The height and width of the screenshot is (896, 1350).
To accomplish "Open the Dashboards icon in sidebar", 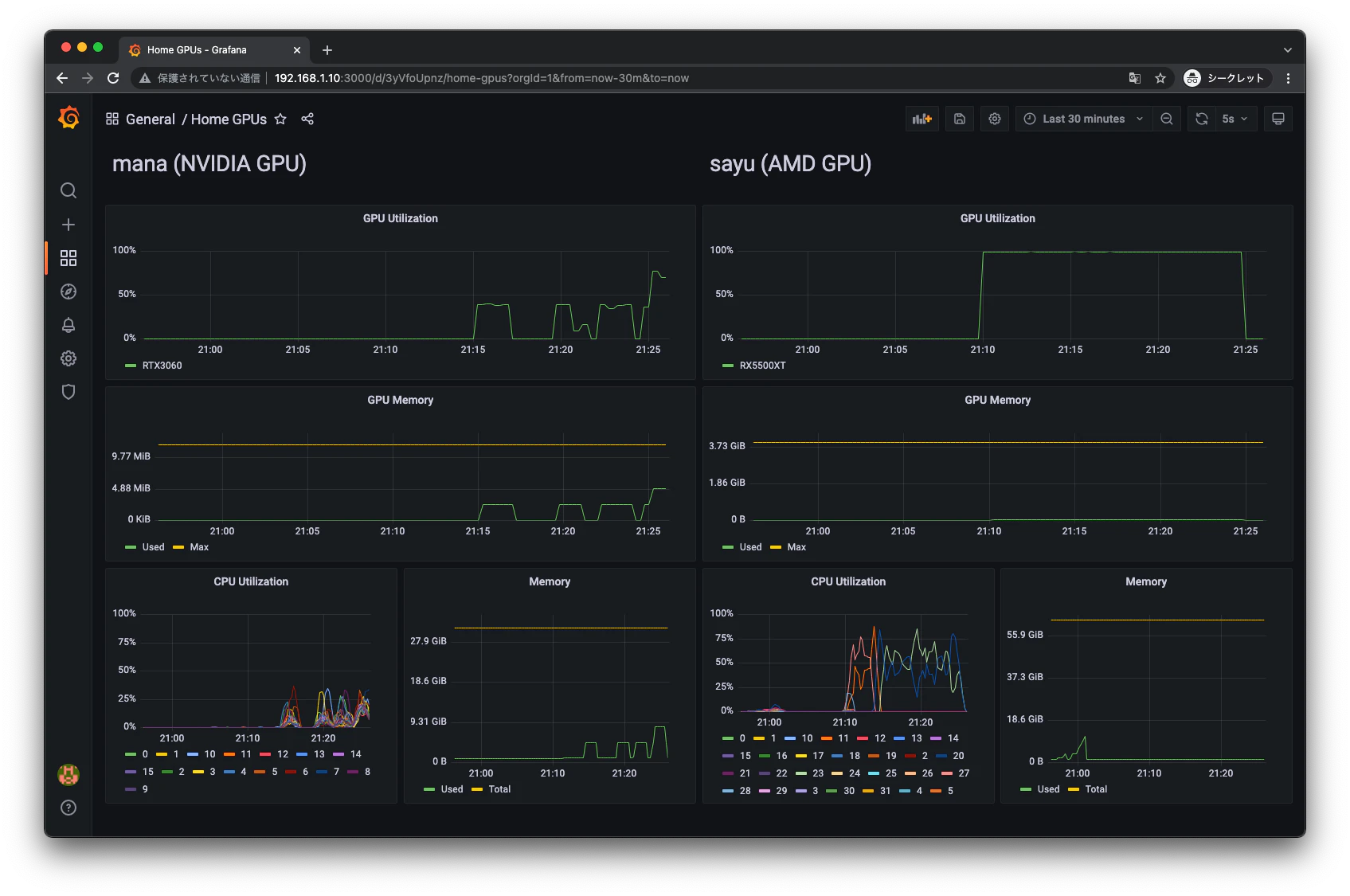I will click(x=68, y=258).
